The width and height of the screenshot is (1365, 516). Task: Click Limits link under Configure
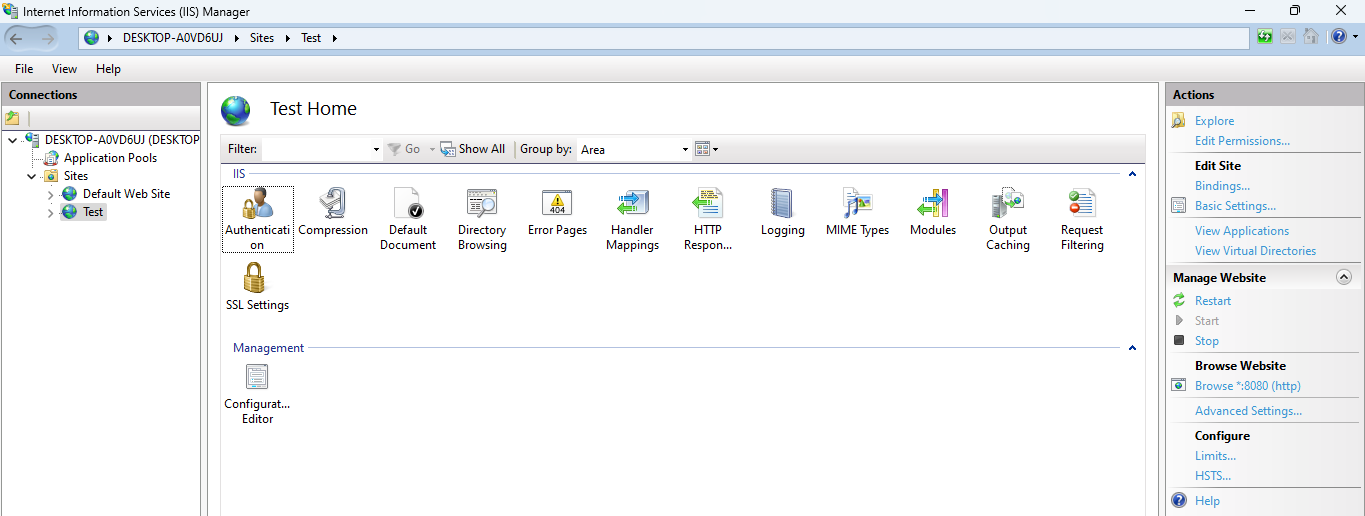[x=1215, y=456]
